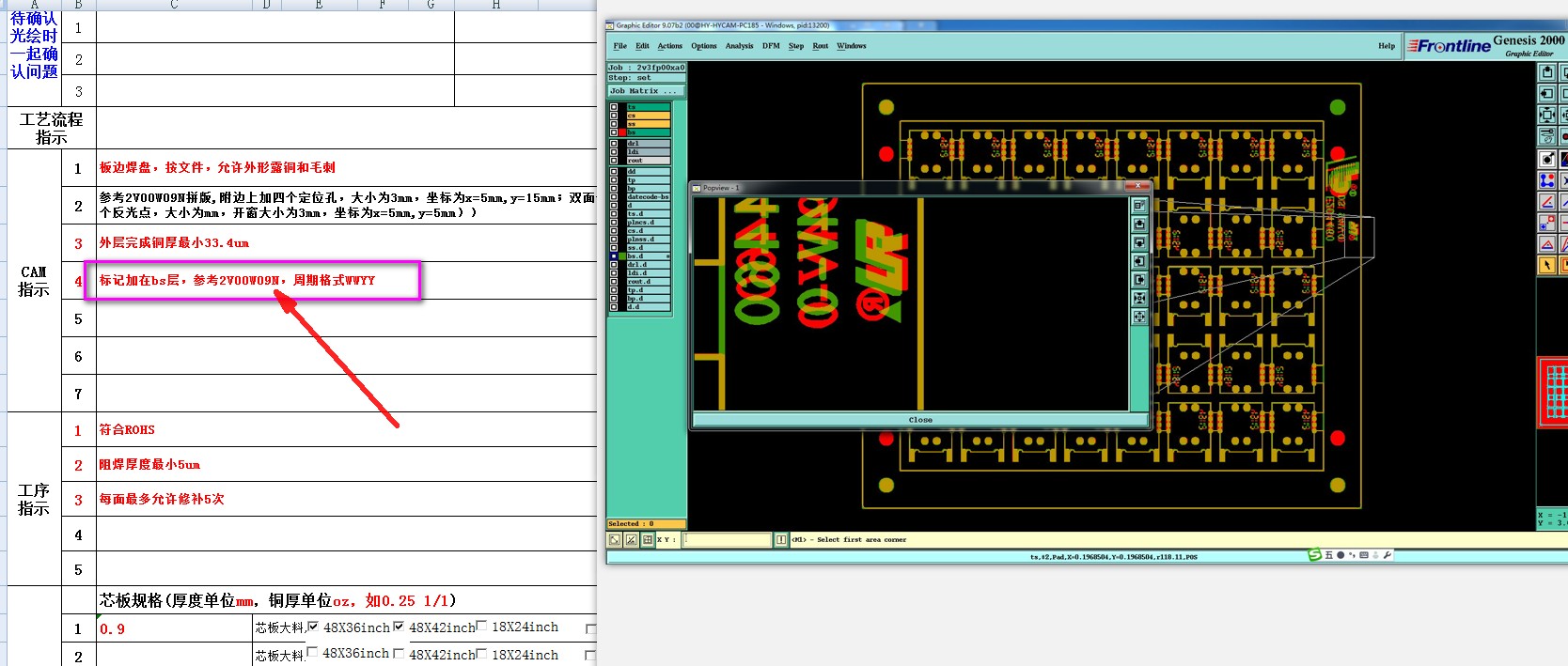Open the File menu in Graphic Editor
Viewport: 1568px width, 666px height.
pyautogui.click(x=620, y=45)
